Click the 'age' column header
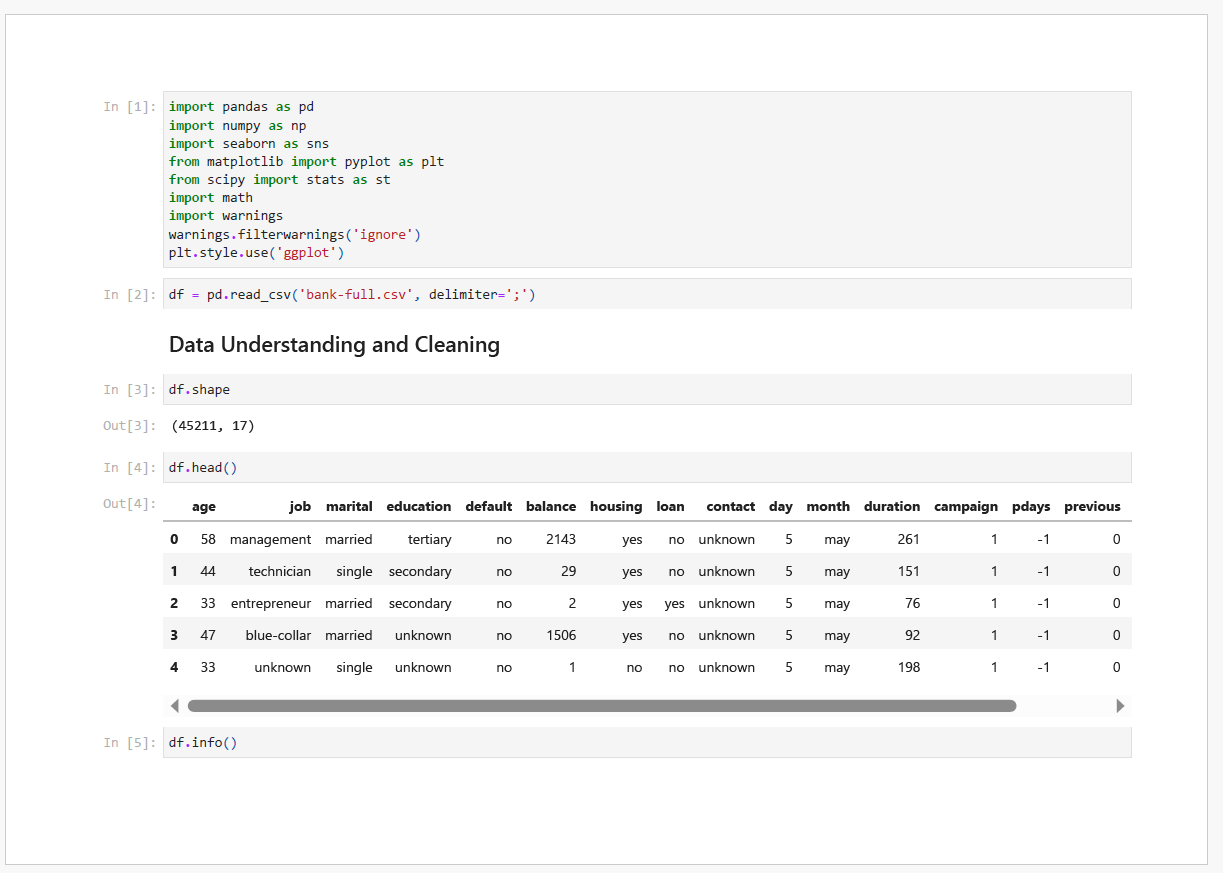The height and width of the screenshot is (873, 1223). click(x=204, y=507)
